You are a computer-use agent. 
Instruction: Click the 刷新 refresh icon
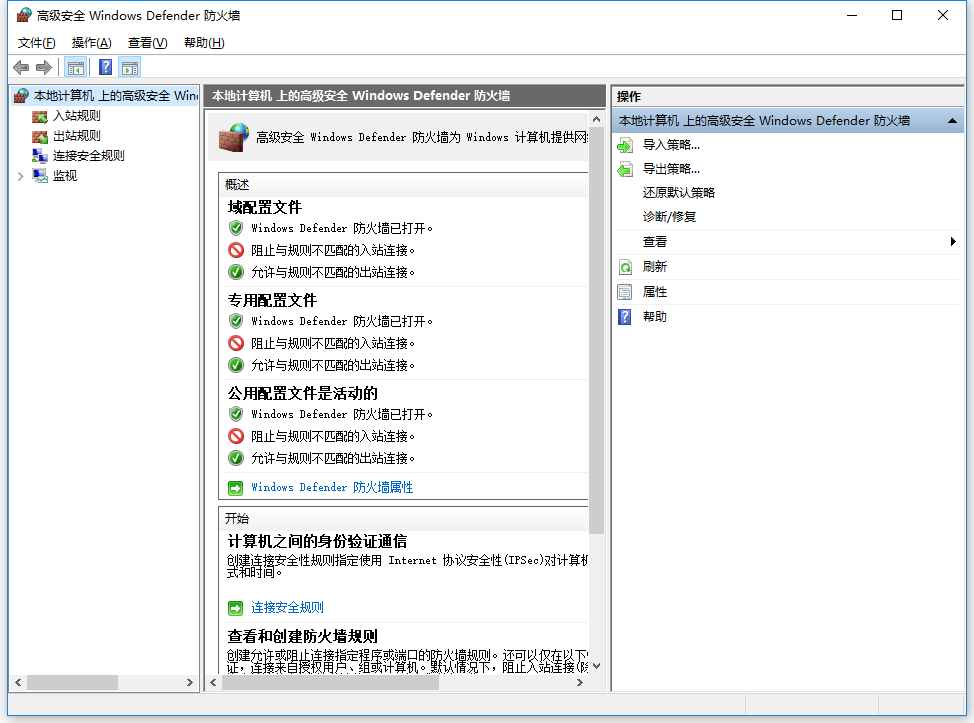tap(625, 267)
